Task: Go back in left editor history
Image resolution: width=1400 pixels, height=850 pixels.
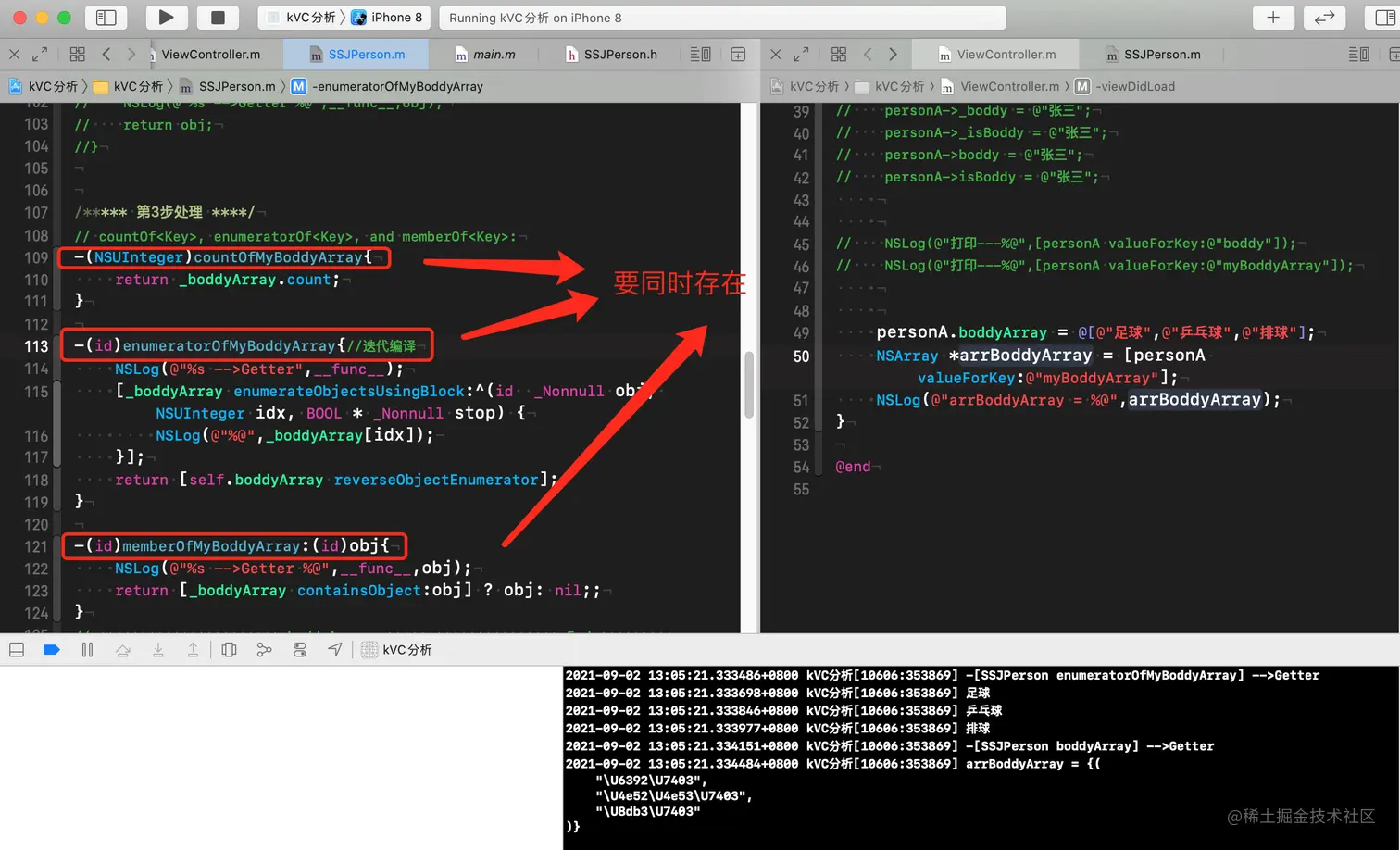Action: 106,55
